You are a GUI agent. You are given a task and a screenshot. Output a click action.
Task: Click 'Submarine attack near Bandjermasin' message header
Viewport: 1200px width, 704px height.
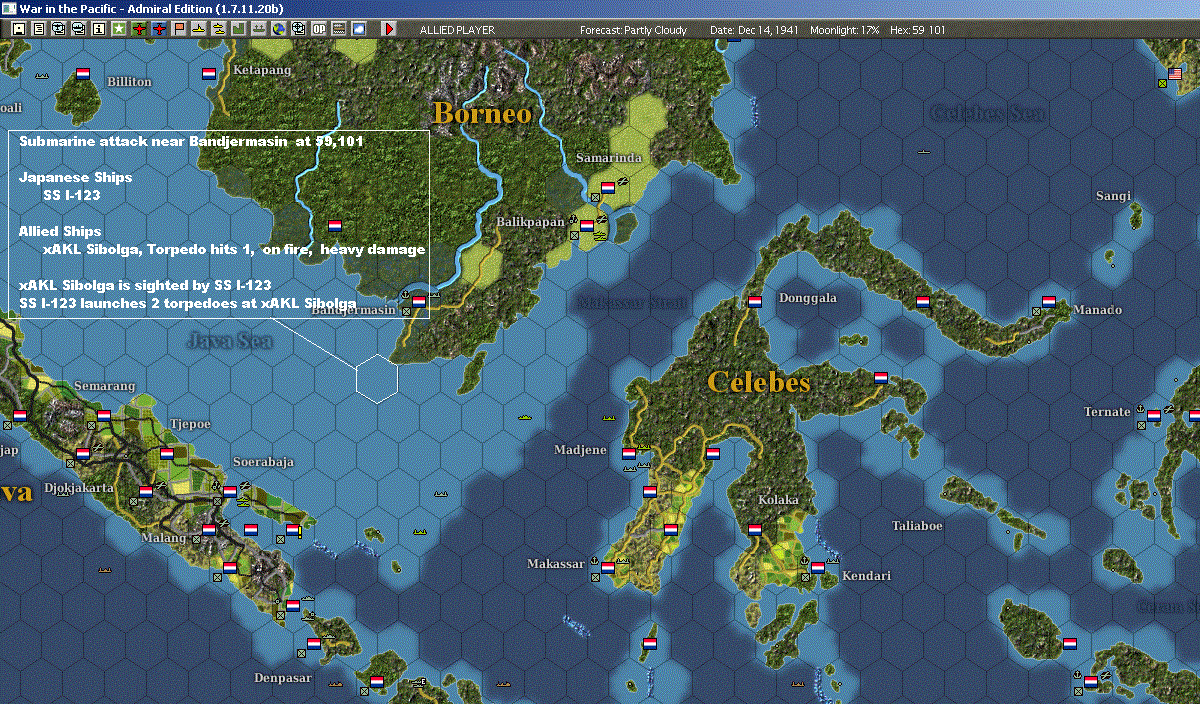coord(191,142)
